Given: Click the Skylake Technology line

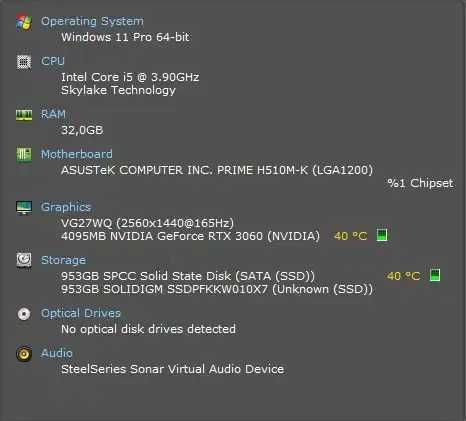Looking at the screenshot, I should pos(118,90).
